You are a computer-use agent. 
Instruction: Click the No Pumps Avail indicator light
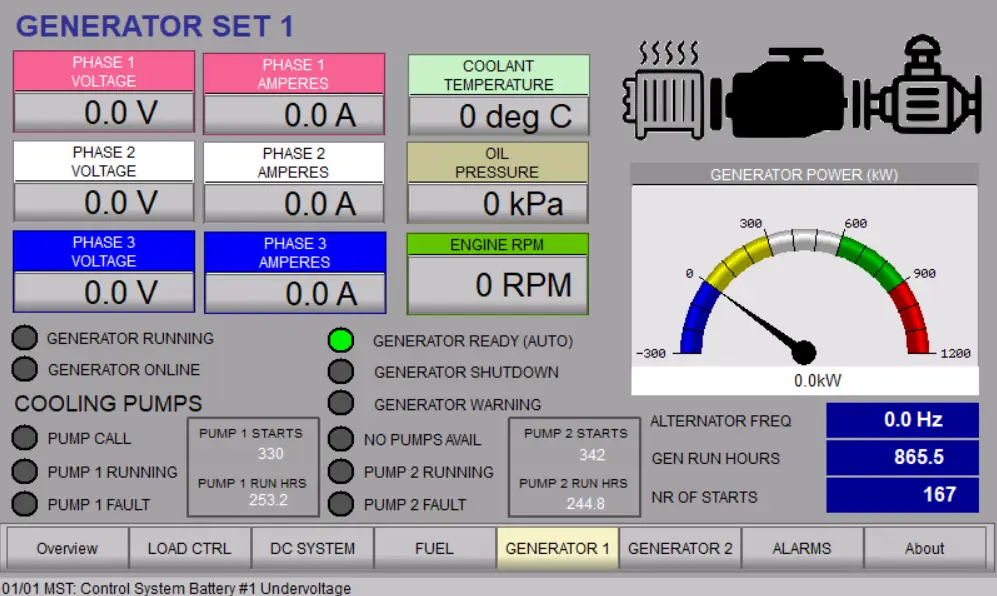(342, 439)
